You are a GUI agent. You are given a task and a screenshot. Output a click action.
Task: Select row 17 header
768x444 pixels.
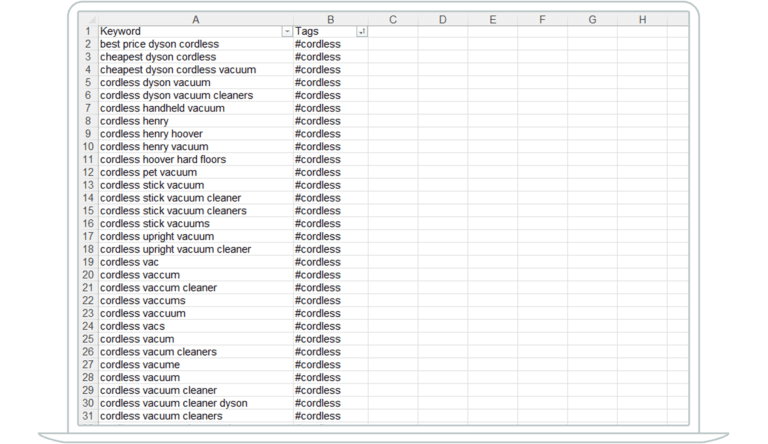tap(88, 236)
